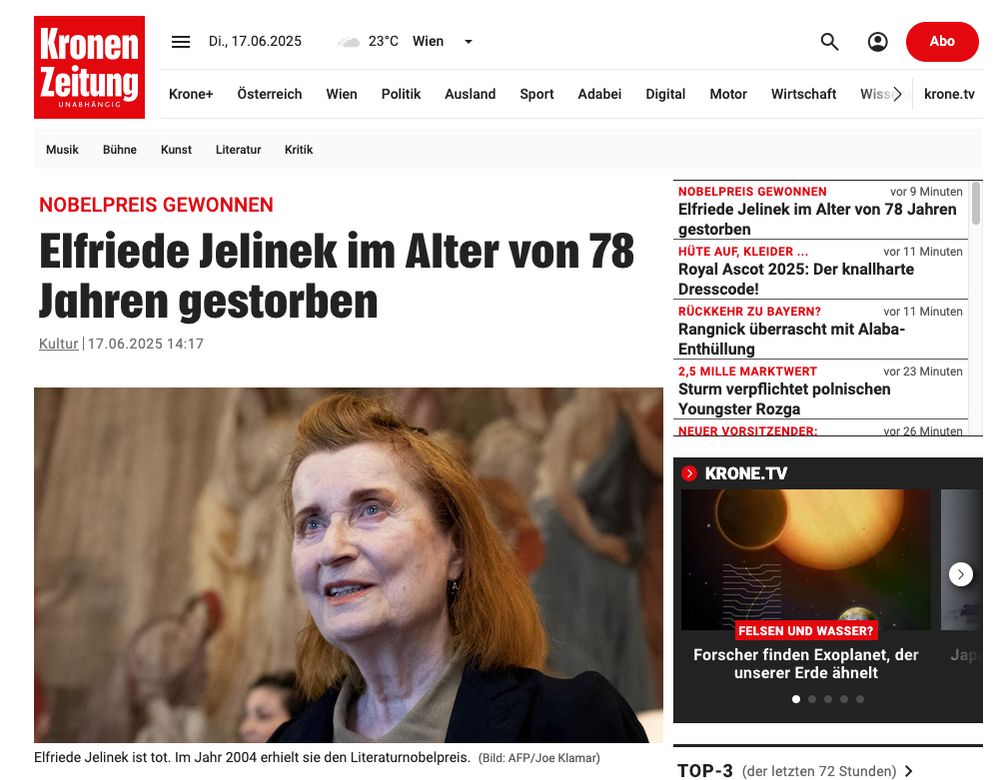Click the red Abo button
Image resolution: width=1000 pixels, height=780 pixels.
[x=942, y=41]
